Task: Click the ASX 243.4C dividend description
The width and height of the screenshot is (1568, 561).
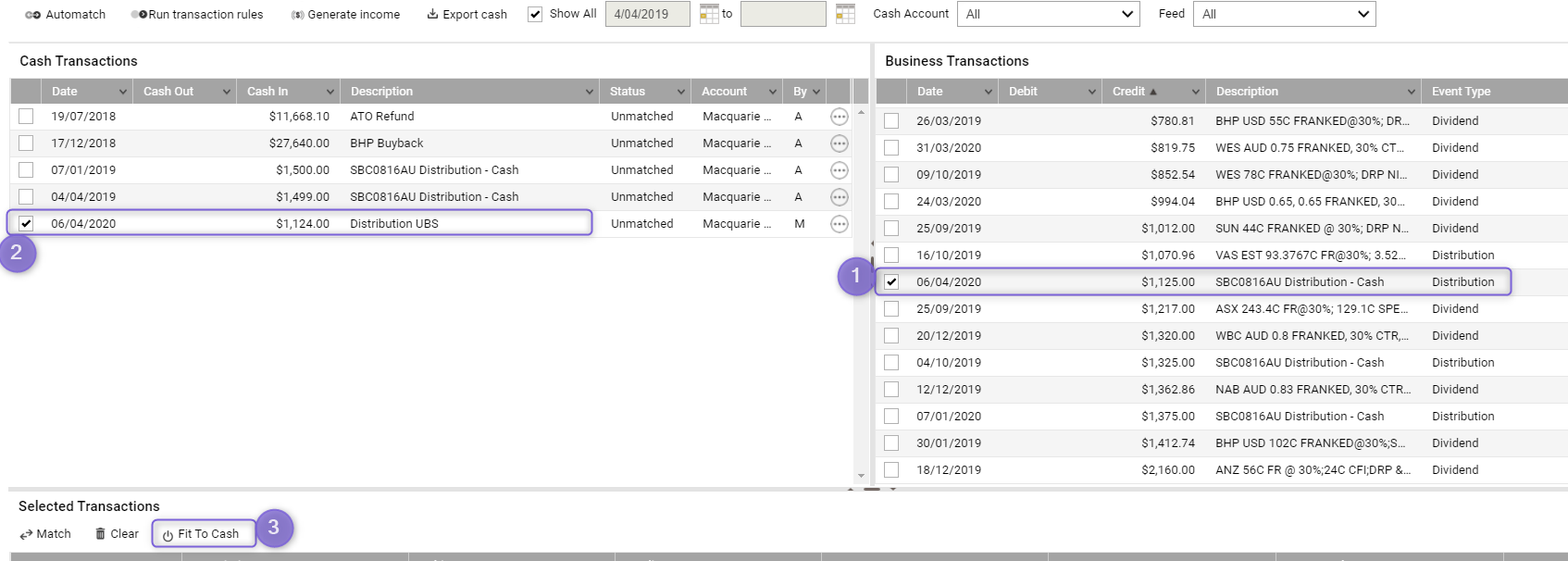Action: [x=1312, y=309]
